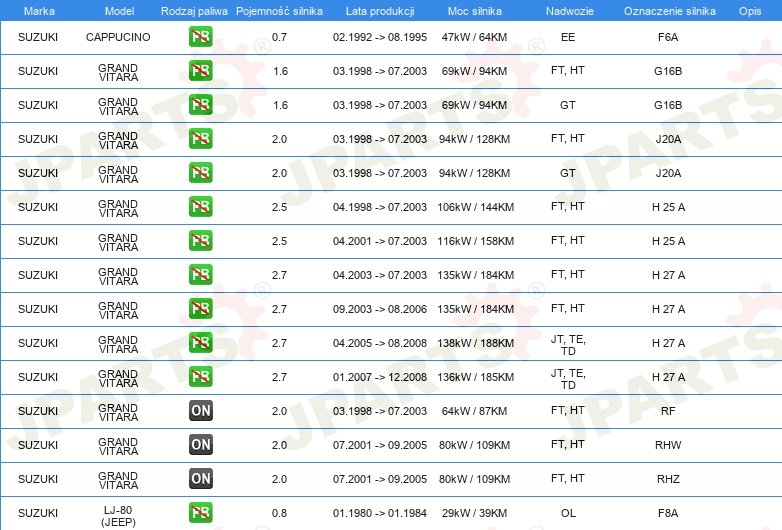Click the 02.1992 -> 08.1995 production years
Screen dimensions: 782x530
tap(380, 37)
